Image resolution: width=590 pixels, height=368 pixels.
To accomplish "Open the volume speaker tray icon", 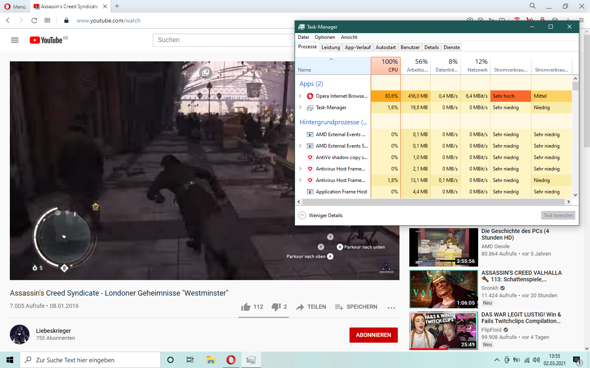I will pos(537,360).
